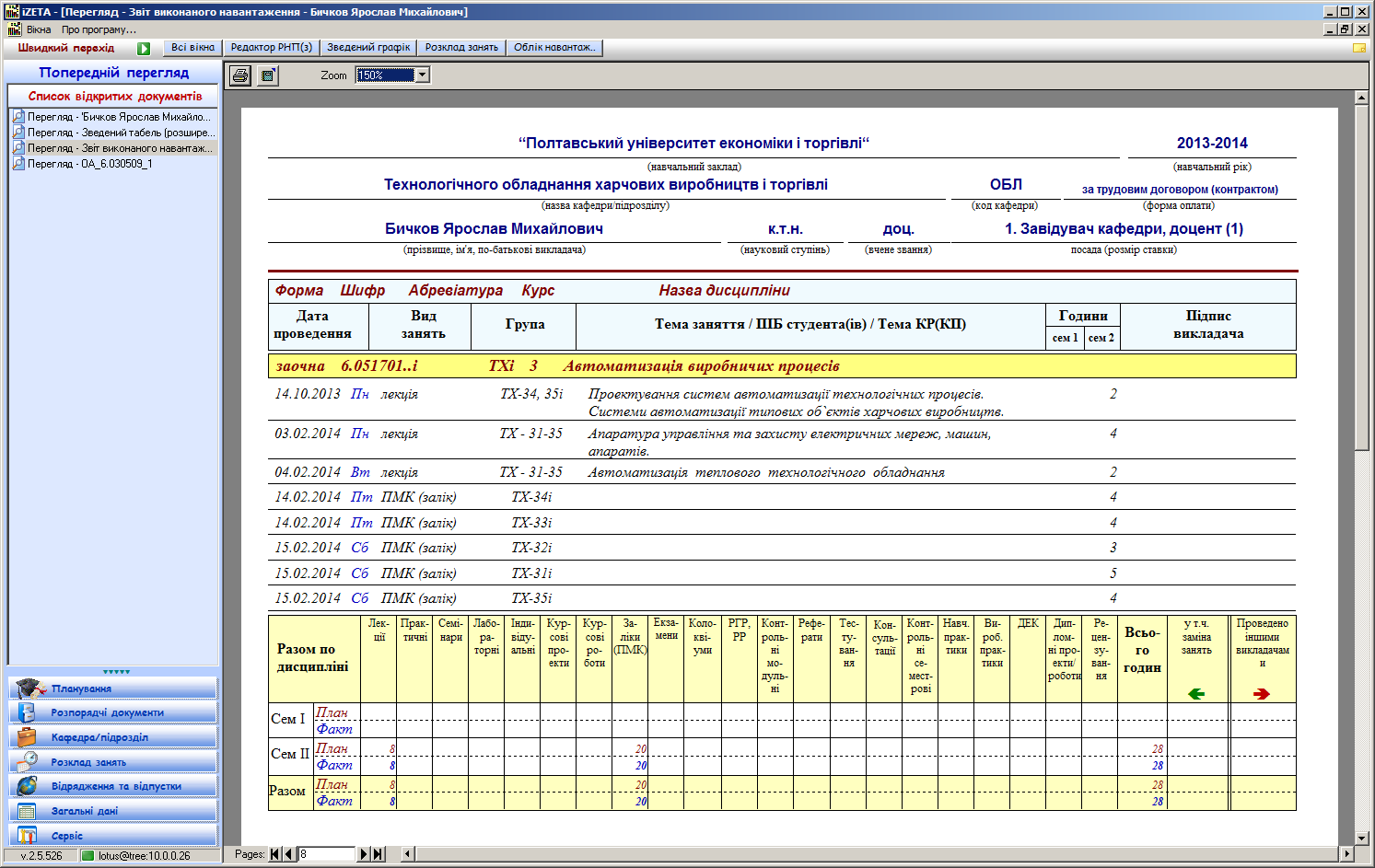Click horizontal scrollbar left arrow
This screenshot has height=868, width=1375.
(x=406, y=854)
